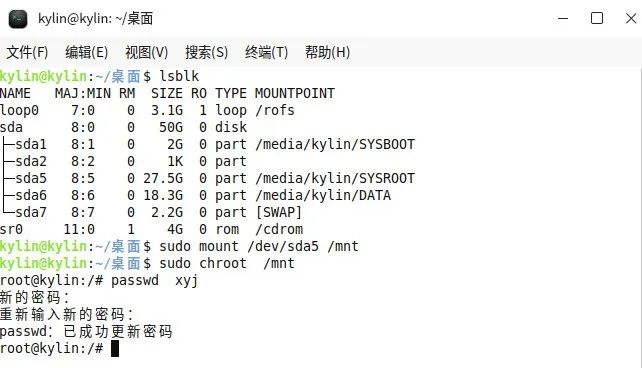Screen dimensions: 642x368
Task: Close the terminal window
Action: [x=631, y=18]
